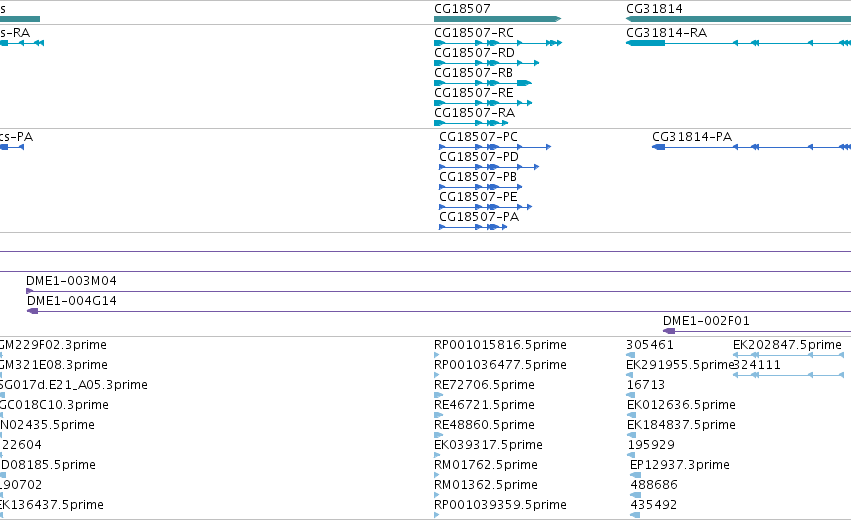The image size is (851, 520).
Task: Select BAC clone DME1-002F01
Action: [706, 321]
